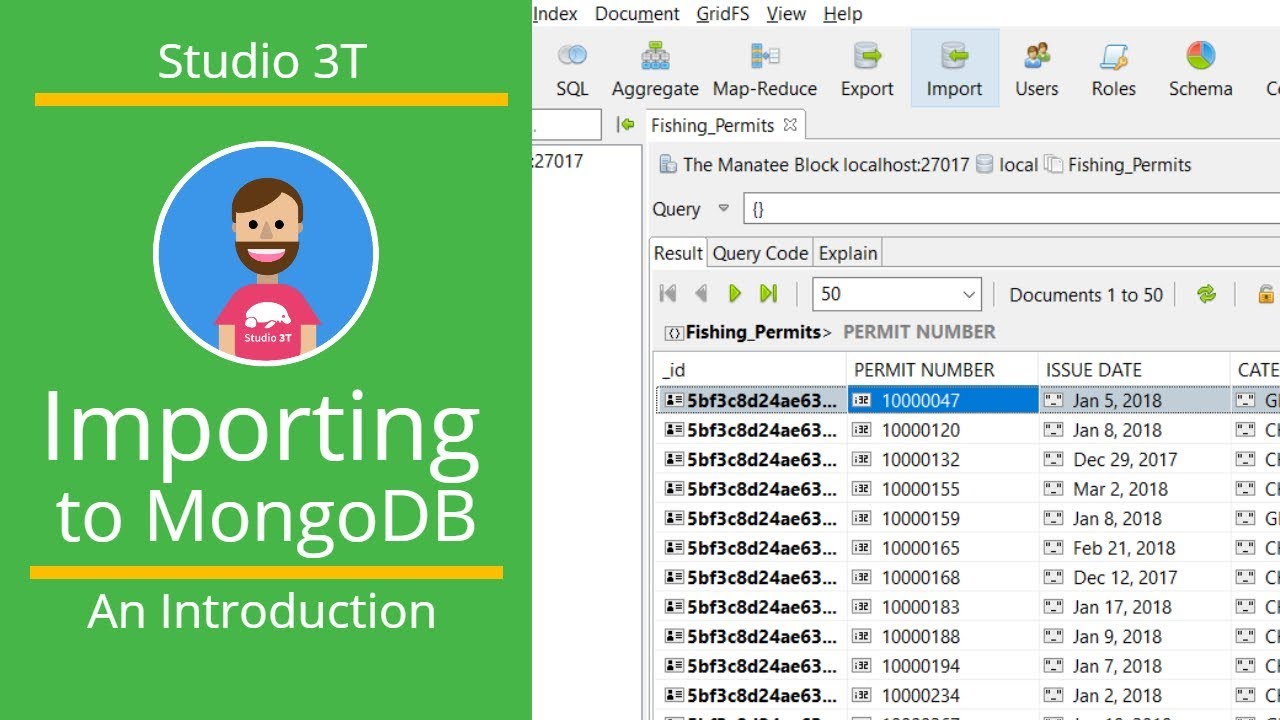Open the Help menu

click(x=843, y=14)
